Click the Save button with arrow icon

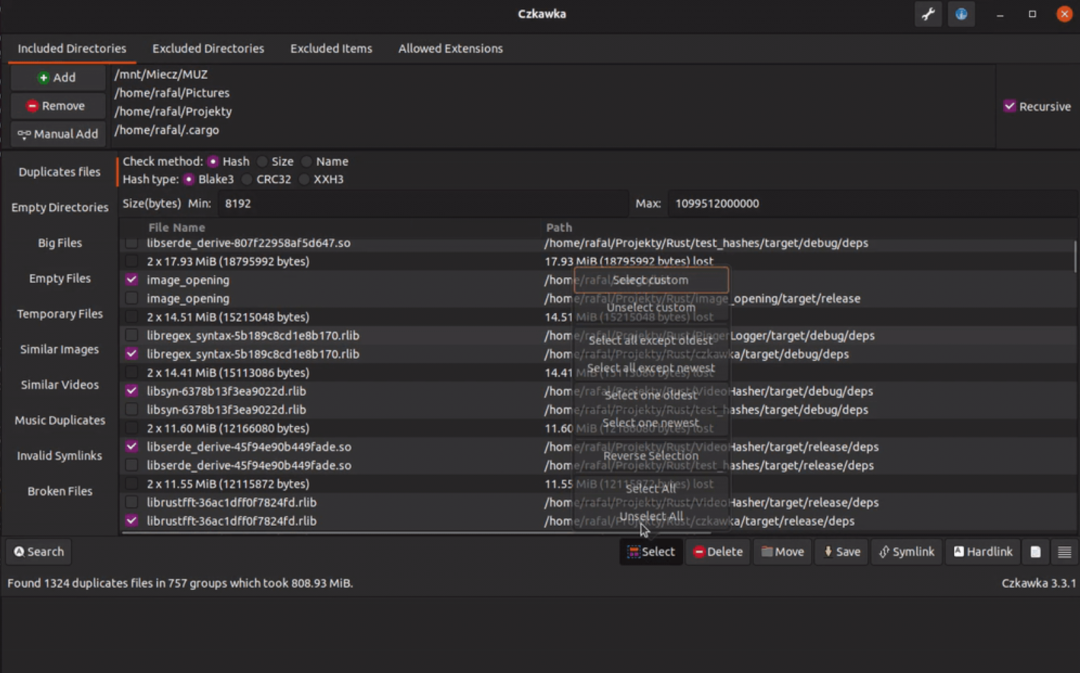pyautogui.click(x=841, y=552)
